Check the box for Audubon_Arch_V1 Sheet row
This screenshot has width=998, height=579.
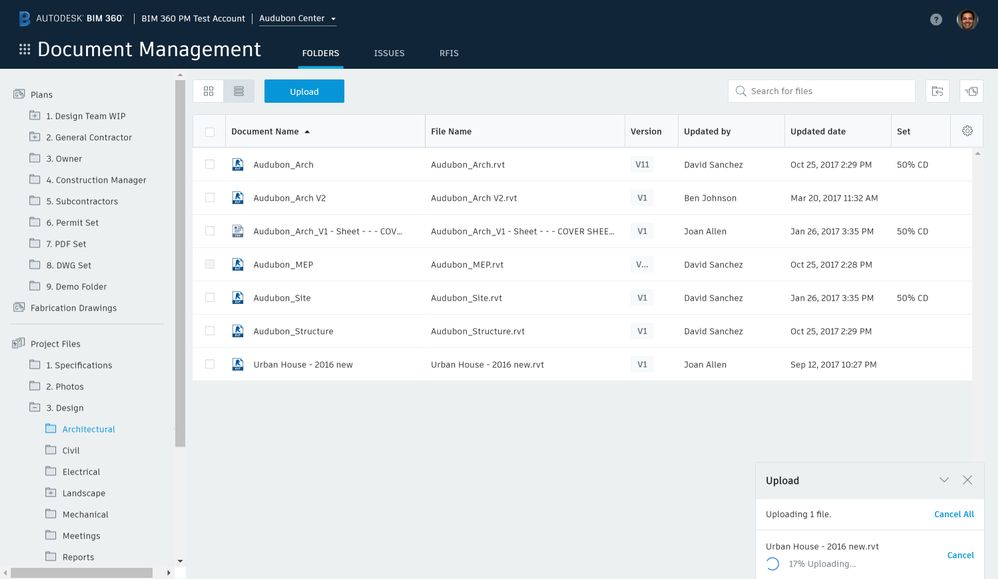(209, 231)
